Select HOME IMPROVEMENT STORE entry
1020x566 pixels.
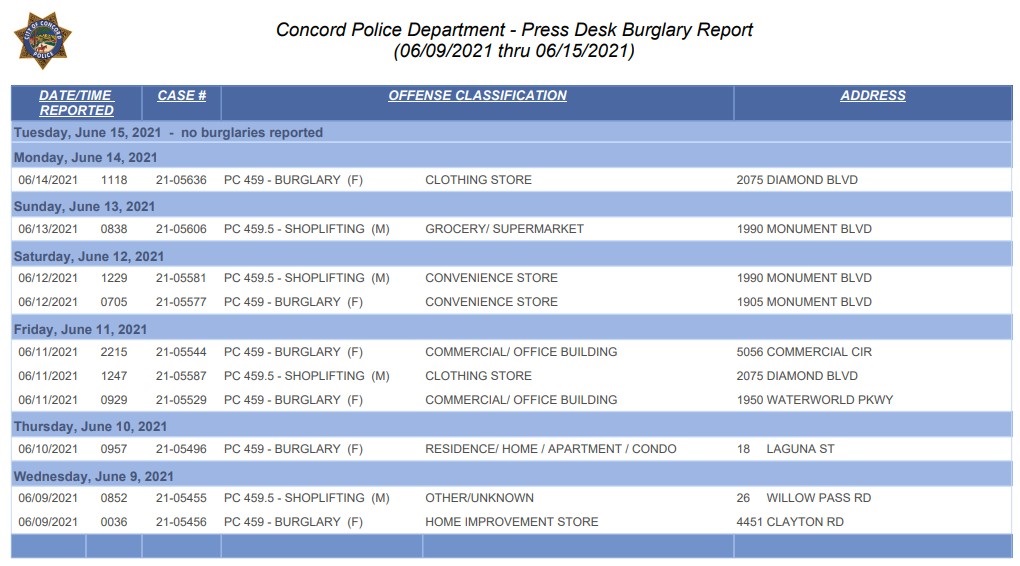[x=511, y=522]
